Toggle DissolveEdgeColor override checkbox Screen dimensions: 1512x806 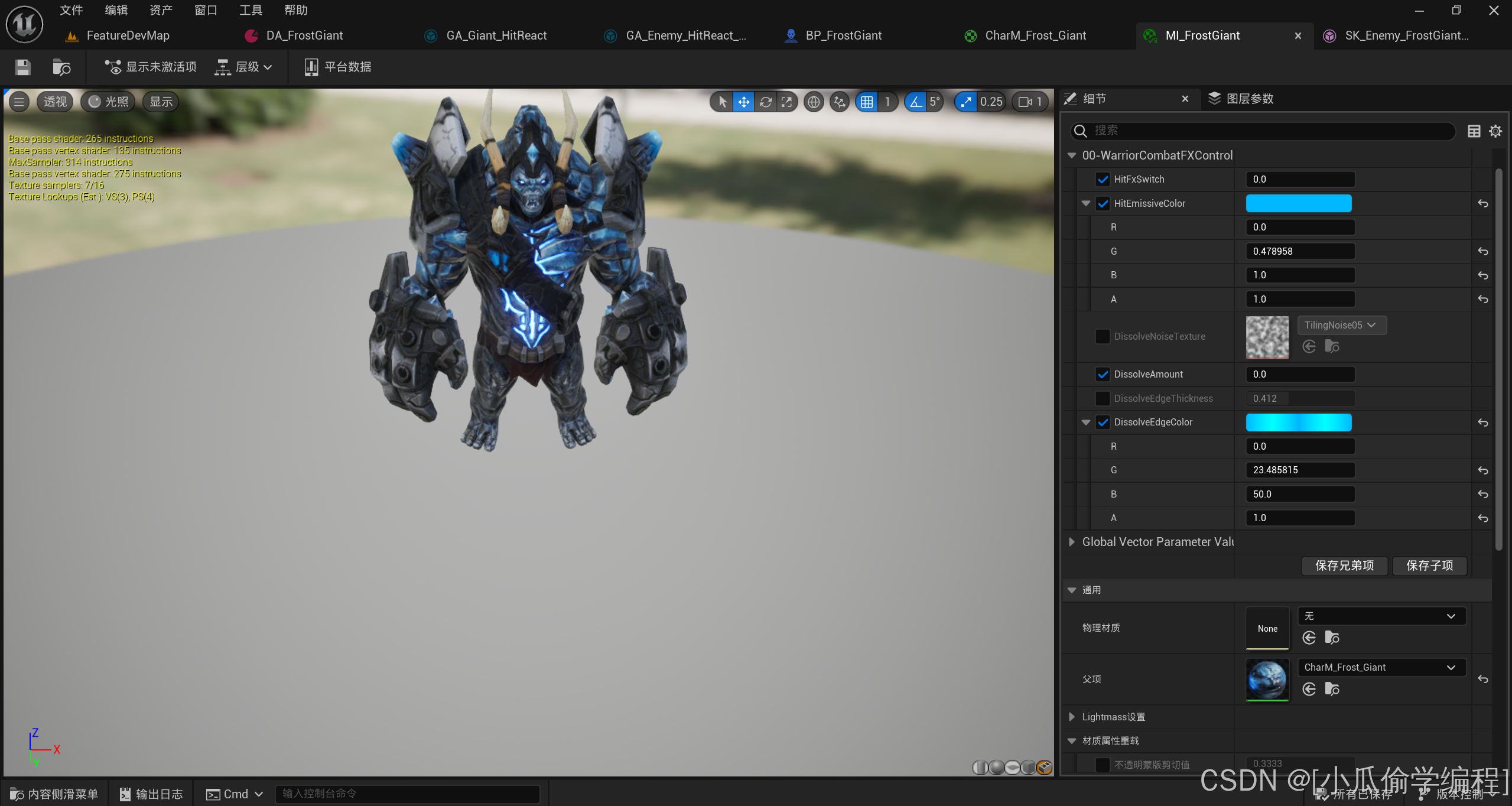[1103, 422]
